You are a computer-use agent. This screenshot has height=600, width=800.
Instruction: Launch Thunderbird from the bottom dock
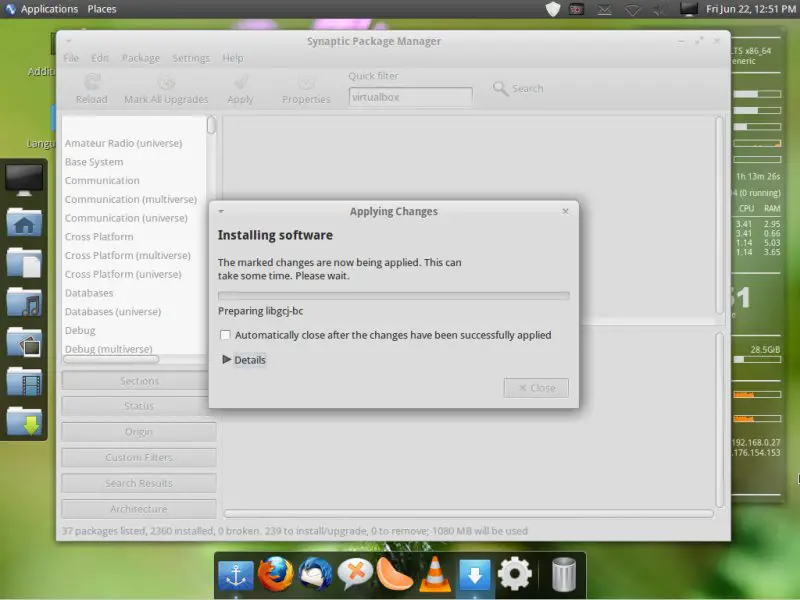pyautogui.click(x=315, y=574)
